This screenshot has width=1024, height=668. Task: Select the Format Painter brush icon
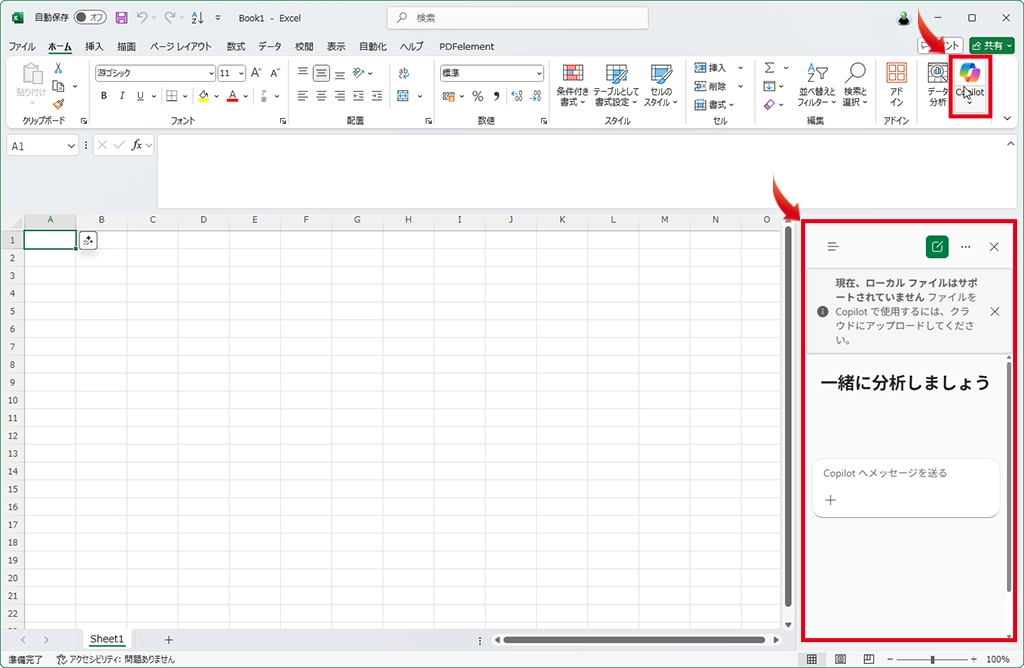(x=58, y=104)
